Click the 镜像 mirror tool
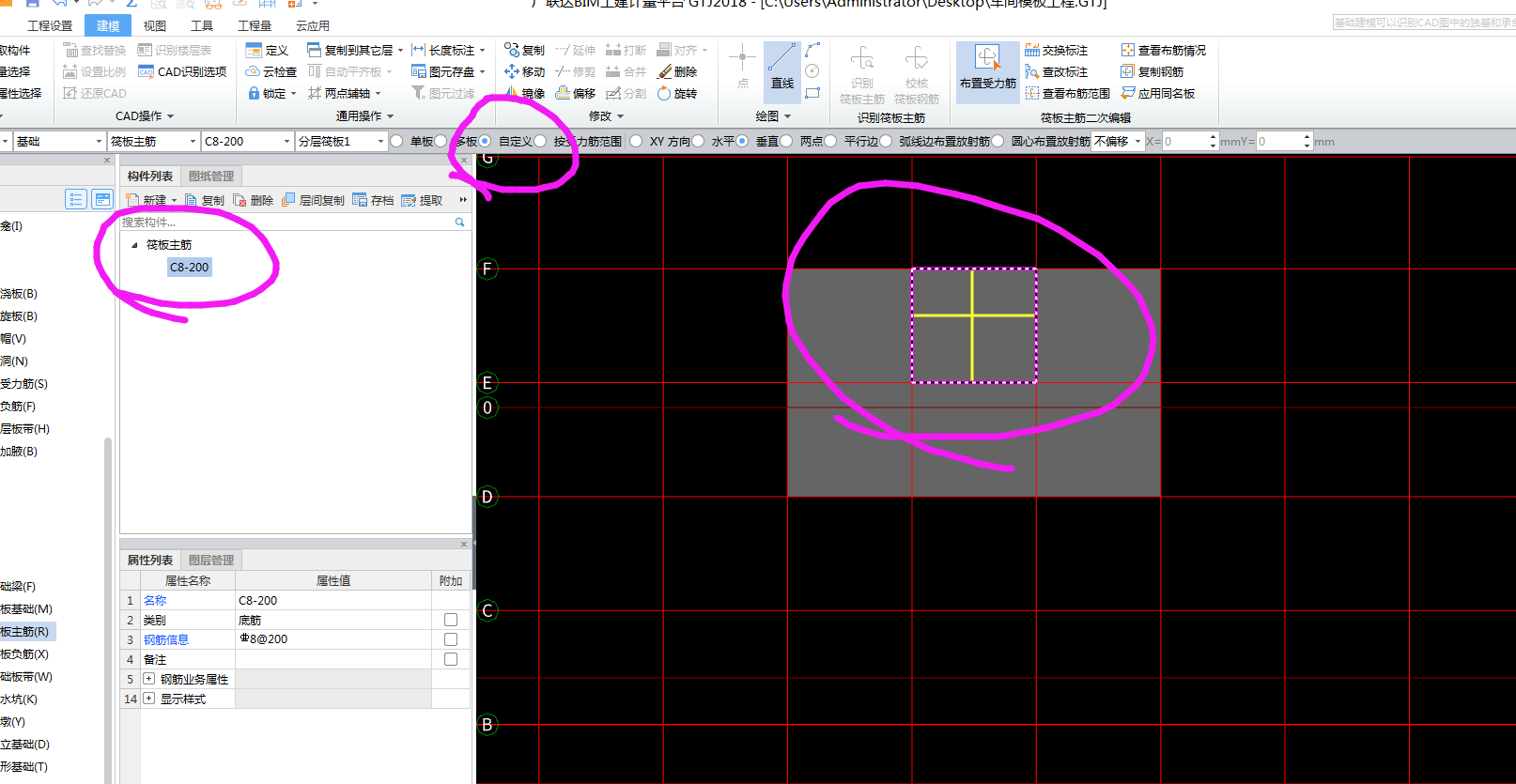Screen dimensions: 1516x784 (x=524, y=93)
